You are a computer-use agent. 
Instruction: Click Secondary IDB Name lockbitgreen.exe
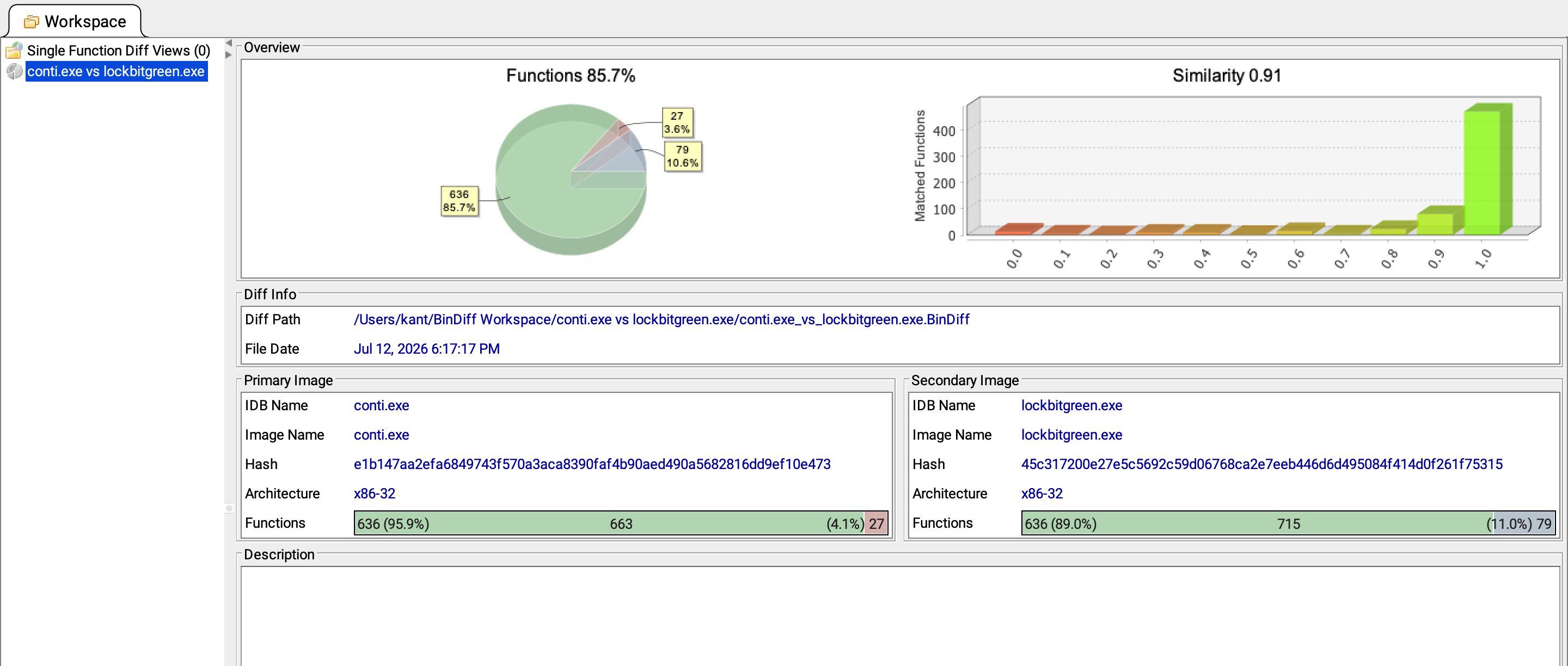click(x=1071, y=405)
